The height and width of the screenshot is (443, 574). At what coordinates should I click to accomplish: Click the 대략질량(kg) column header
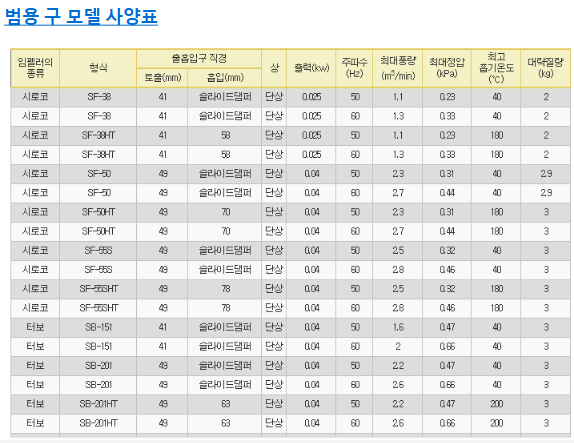tap(545, 68)
